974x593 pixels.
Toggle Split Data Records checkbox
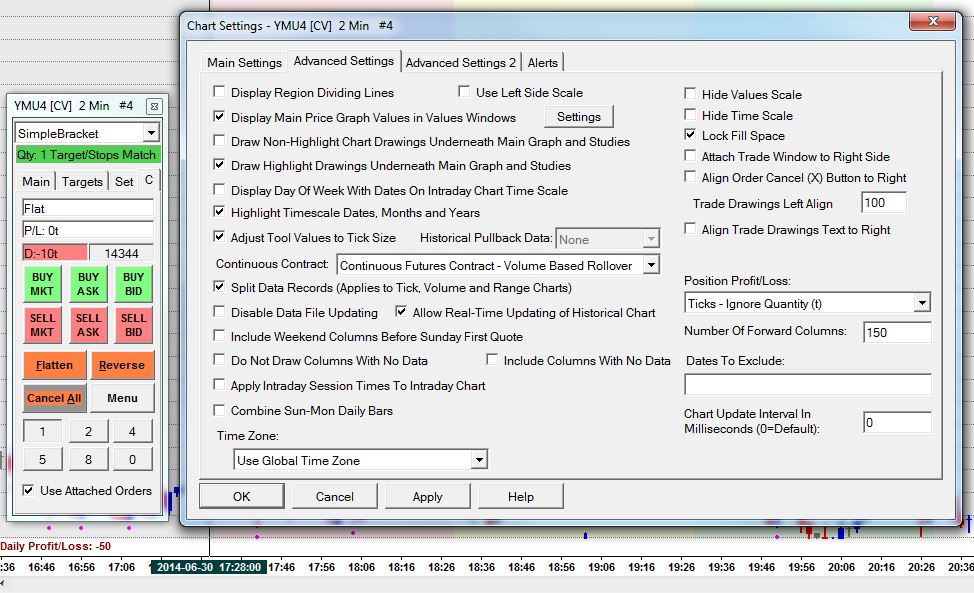click(219, 287)
